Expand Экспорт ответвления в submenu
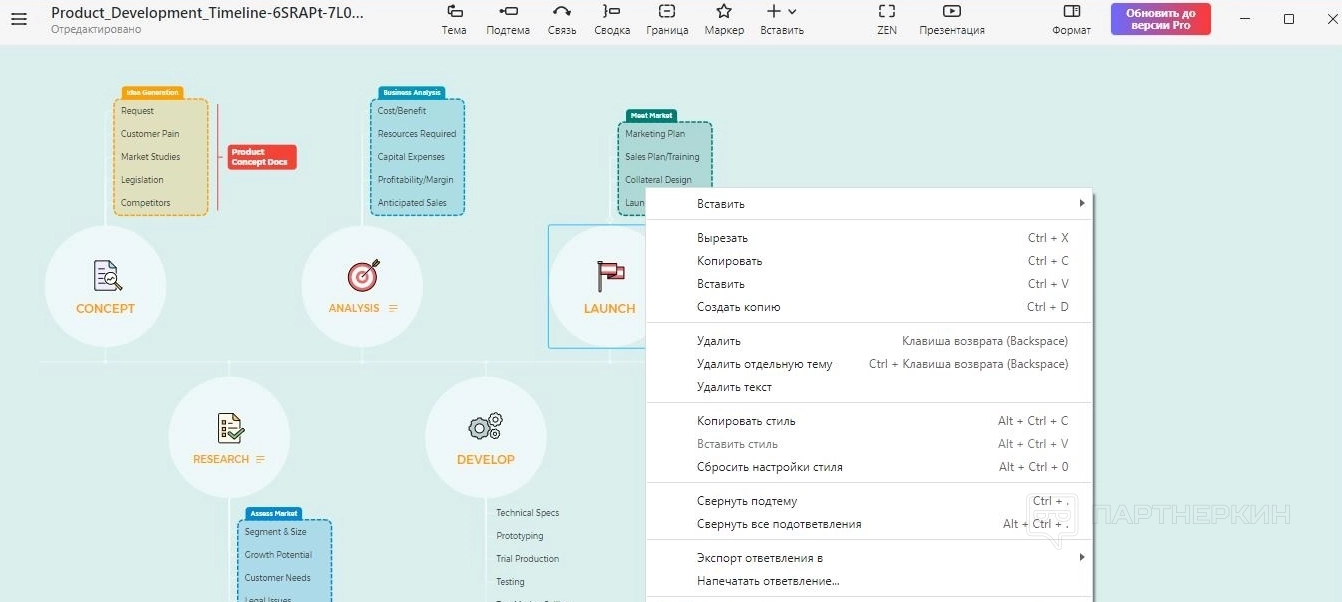This screenshot has width=1342, height=602. [x=870, y=557]
